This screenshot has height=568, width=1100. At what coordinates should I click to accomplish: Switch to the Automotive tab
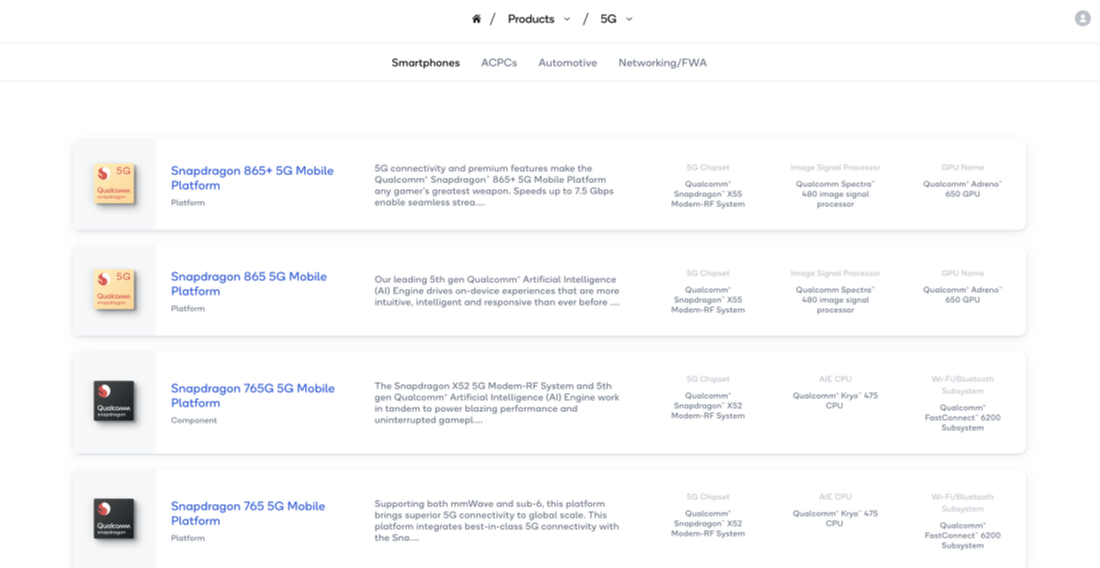click(568, 62)
